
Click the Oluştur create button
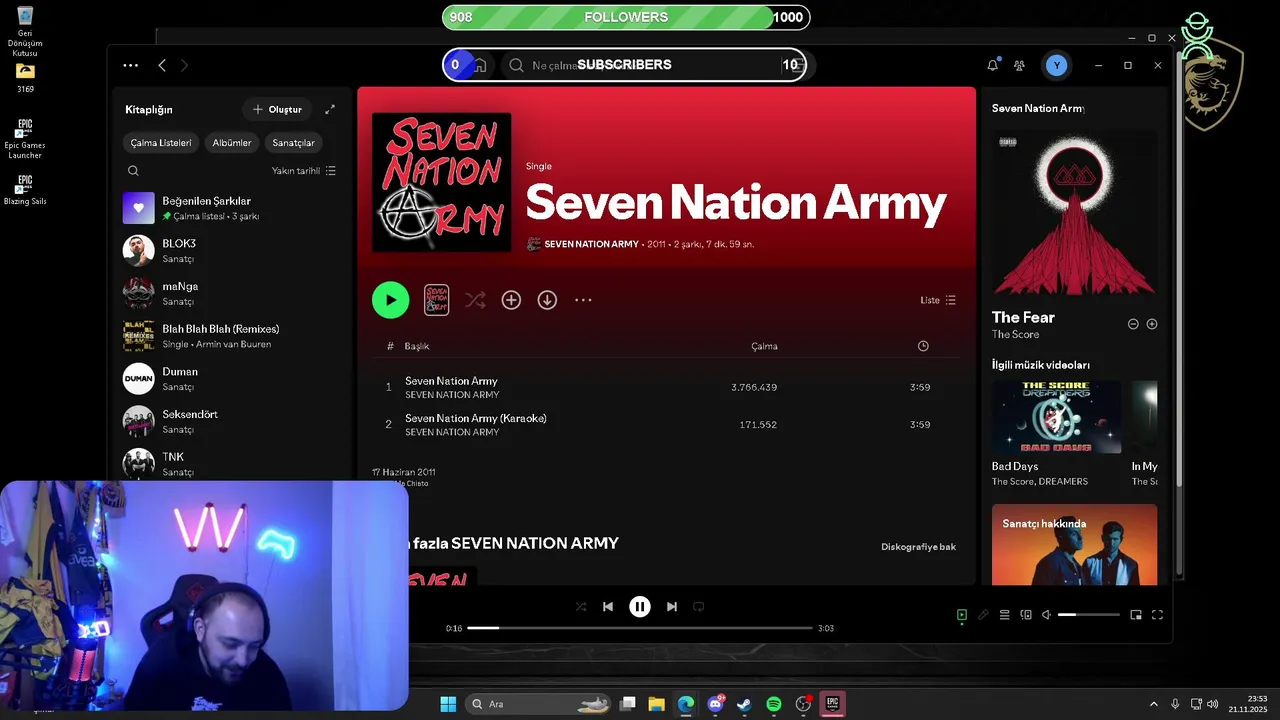coord(277,109)
